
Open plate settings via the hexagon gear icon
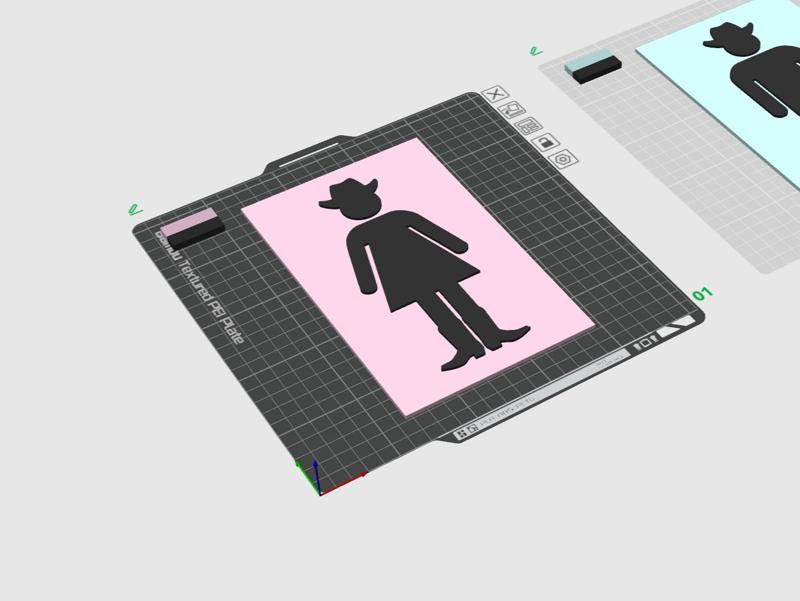pos(563,159)
